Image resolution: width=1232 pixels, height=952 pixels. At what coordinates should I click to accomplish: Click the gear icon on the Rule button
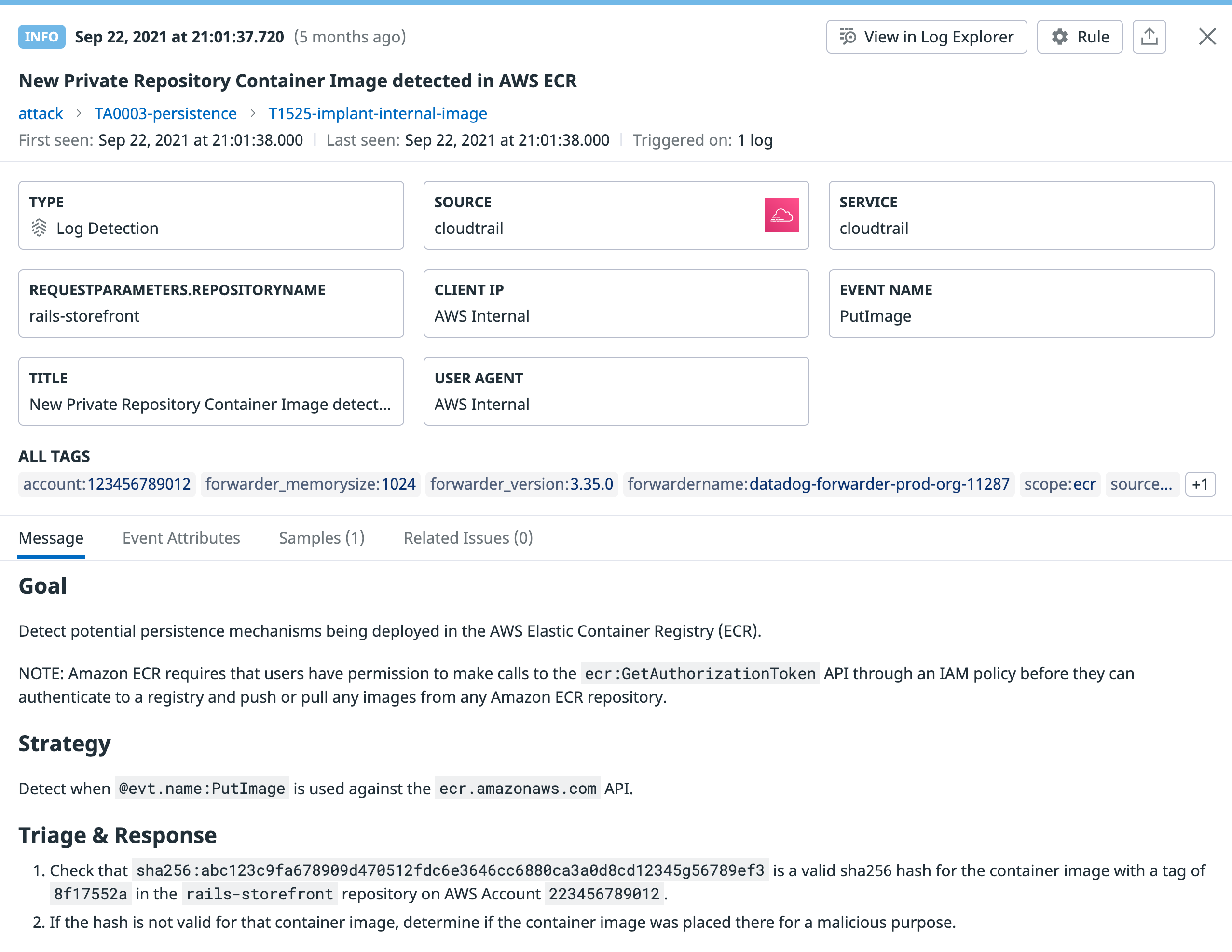click(1060, 36)
